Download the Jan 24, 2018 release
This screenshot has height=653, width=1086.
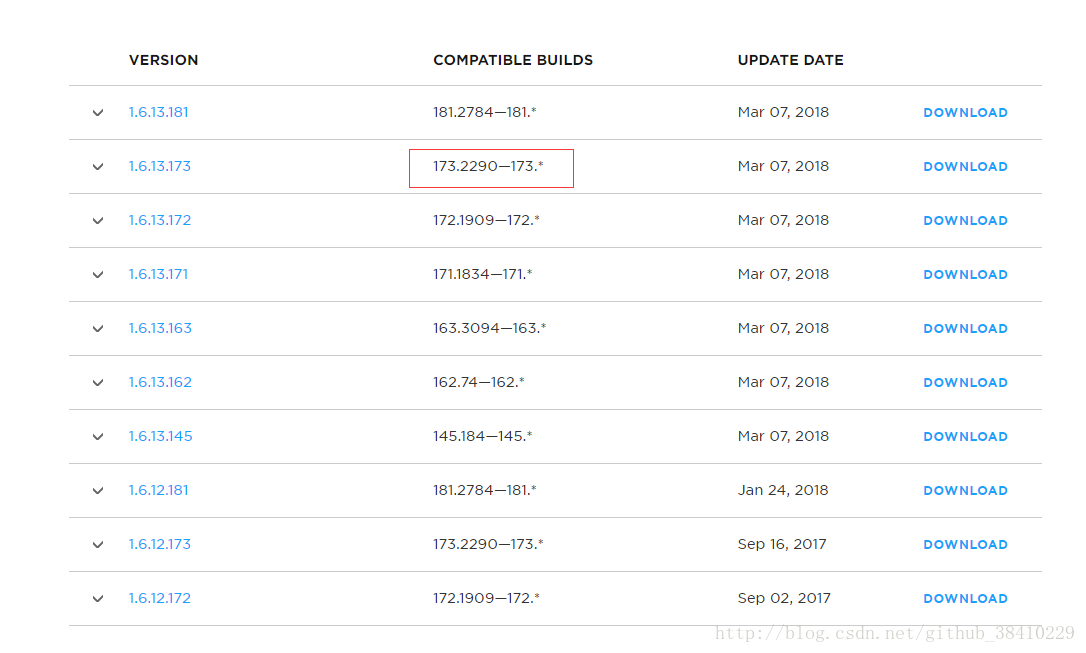pyautogui.click(x=965, y=491)
